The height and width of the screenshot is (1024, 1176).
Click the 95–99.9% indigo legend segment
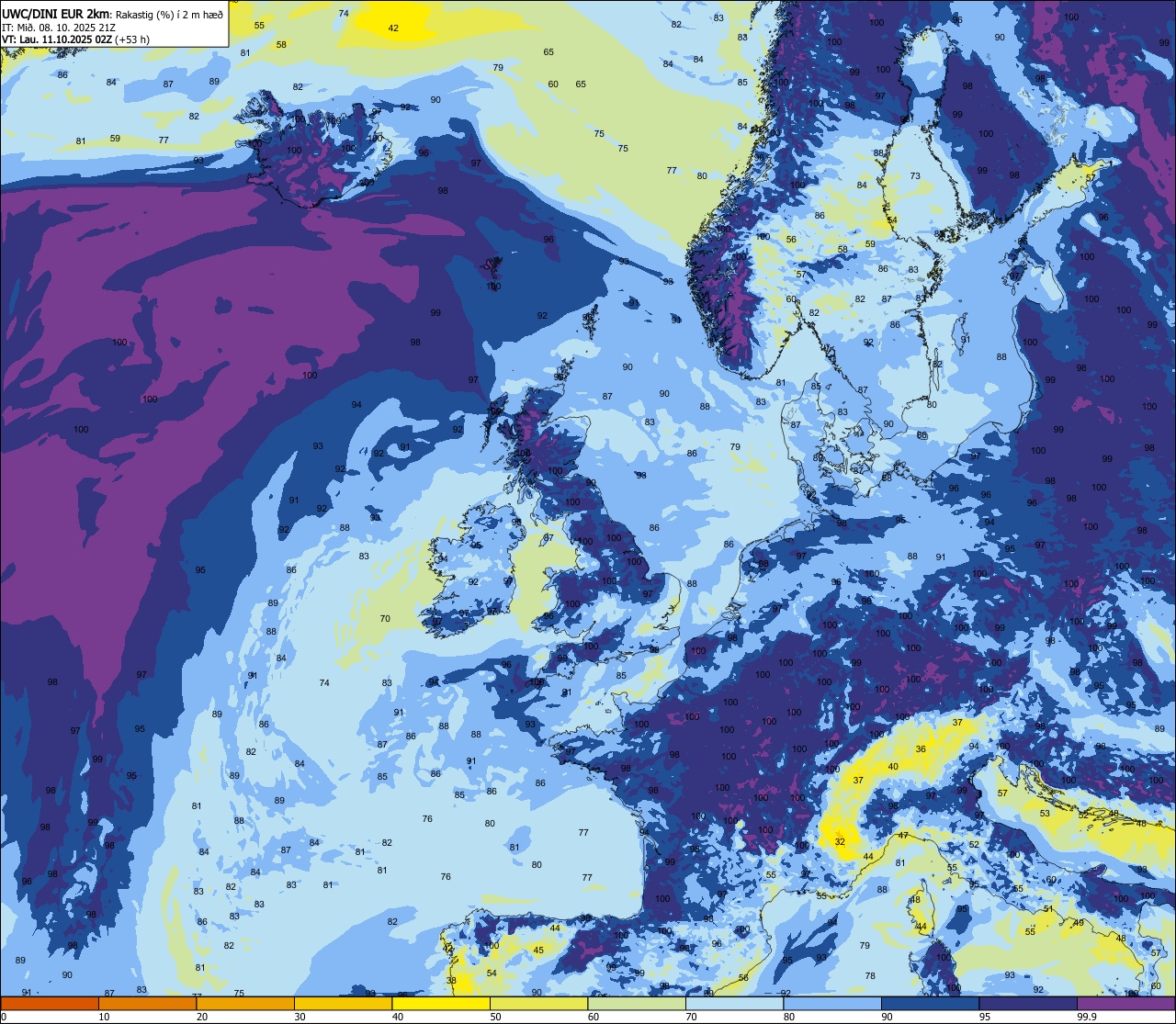pos(1028,1003)
